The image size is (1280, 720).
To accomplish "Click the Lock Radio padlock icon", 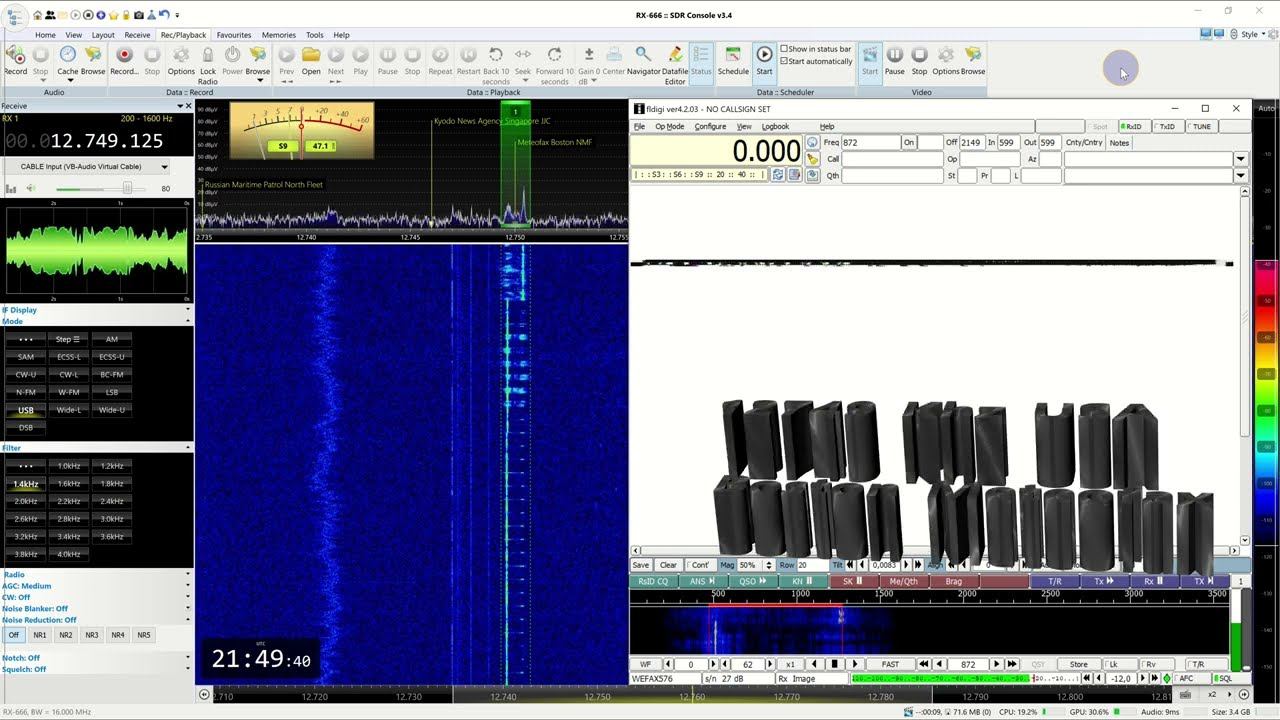I will [207, 56].
